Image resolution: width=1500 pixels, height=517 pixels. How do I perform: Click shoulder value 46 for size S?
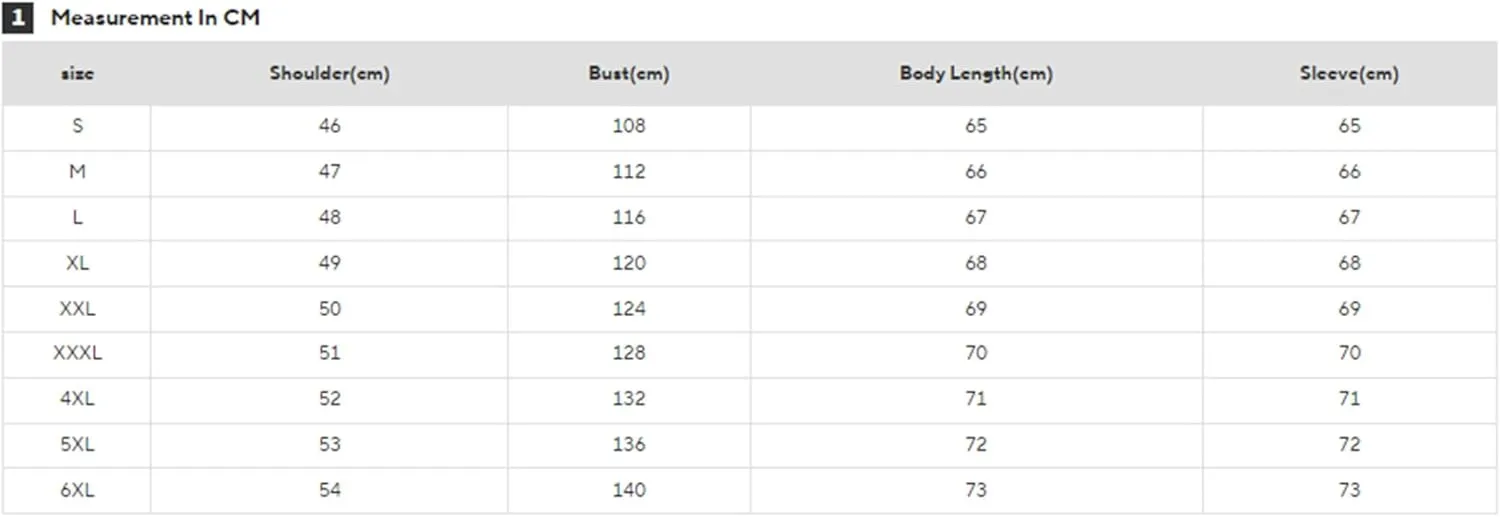coord(329,126)
